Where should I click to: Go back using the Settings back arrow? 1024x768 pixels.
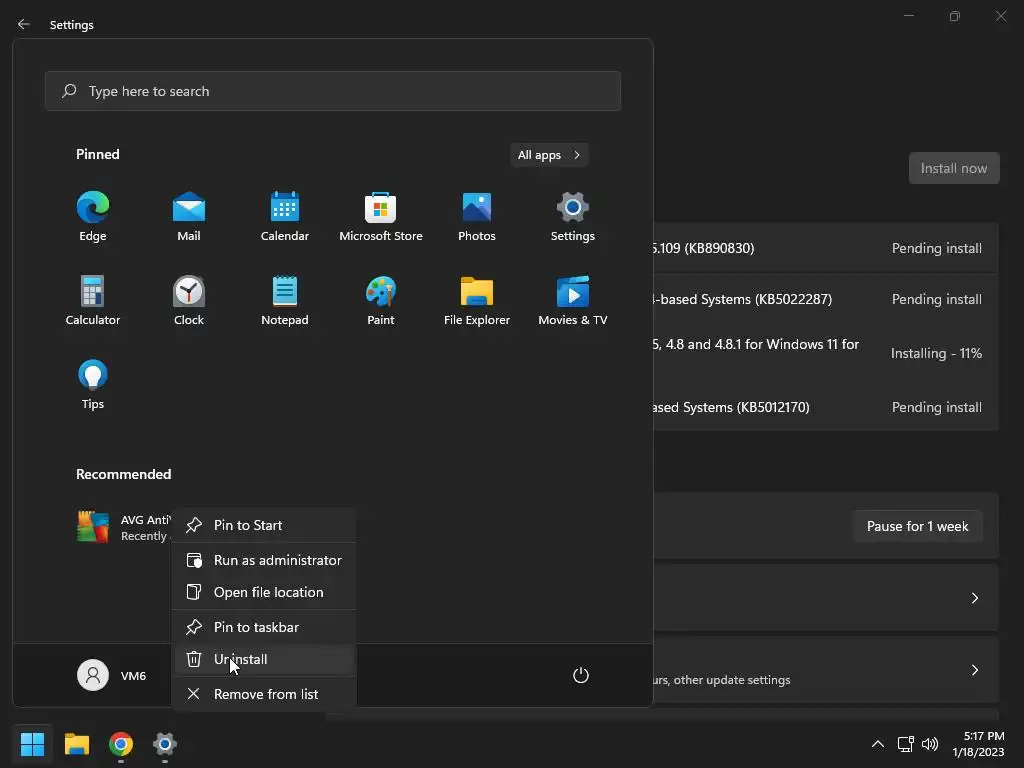click(x=24, y=24)
